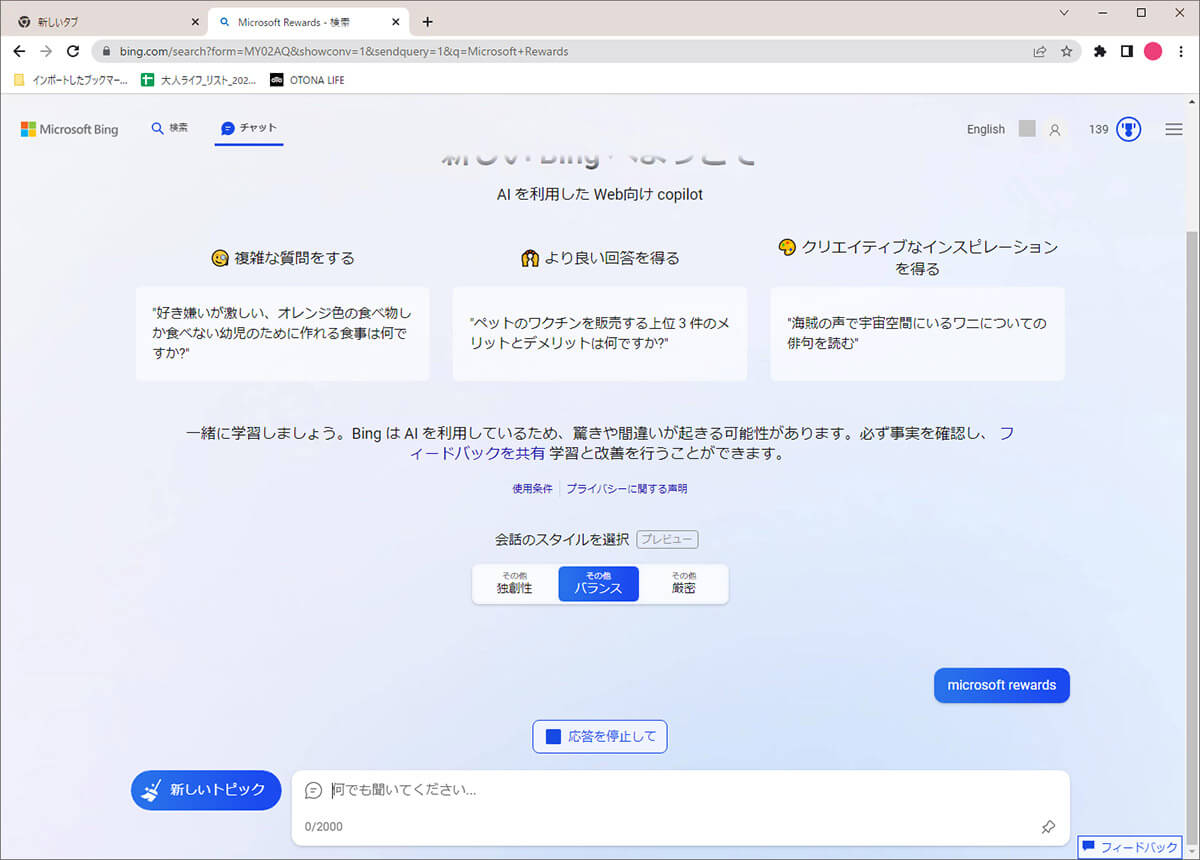The height and width of the screenshot is (860, 1200).
Task: Click the 海賊の声 haiku example prompt card
Action: 917,334
